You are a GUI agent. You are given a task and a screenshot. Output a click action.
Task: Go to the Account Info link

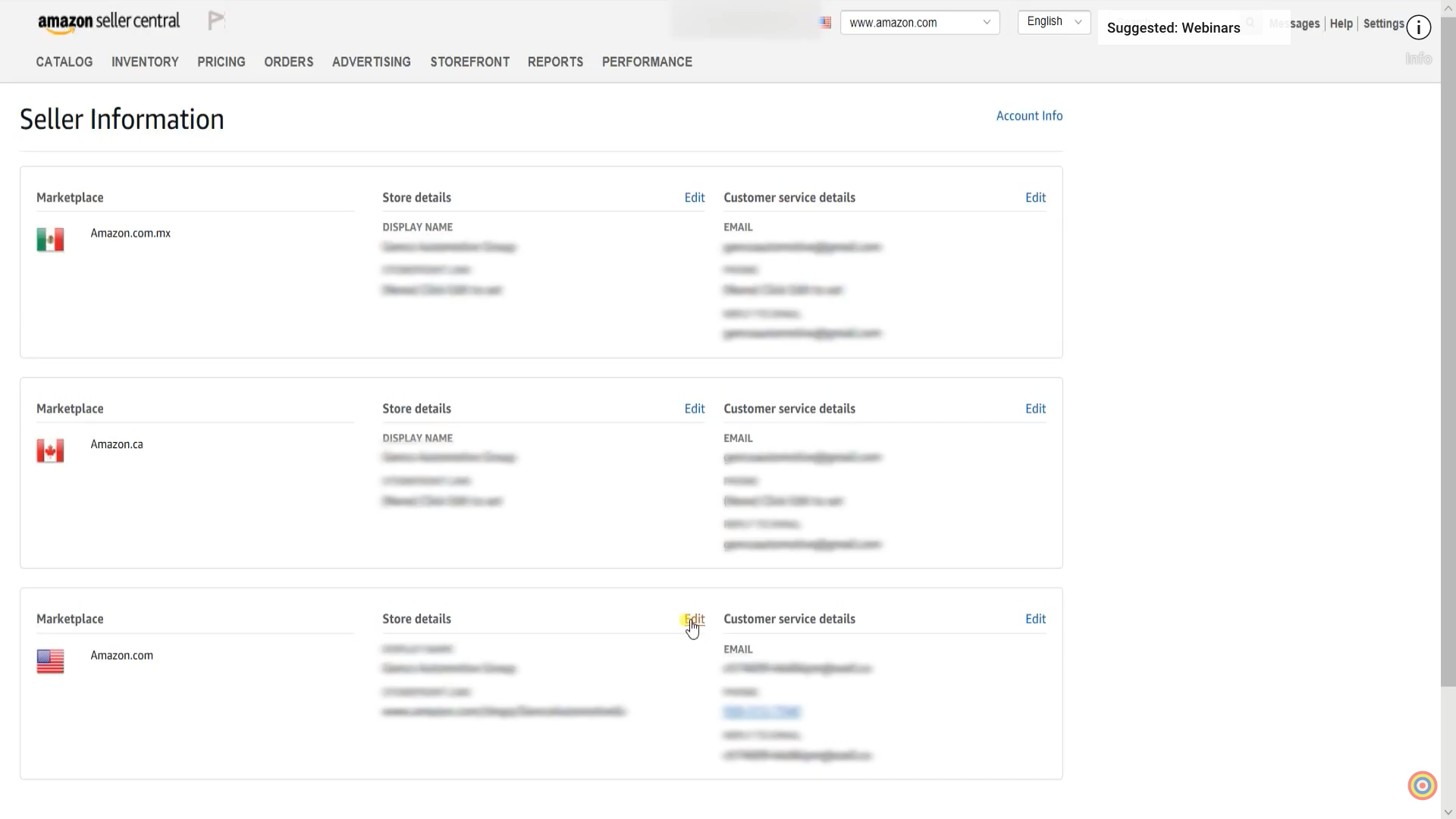[1029, 116]
